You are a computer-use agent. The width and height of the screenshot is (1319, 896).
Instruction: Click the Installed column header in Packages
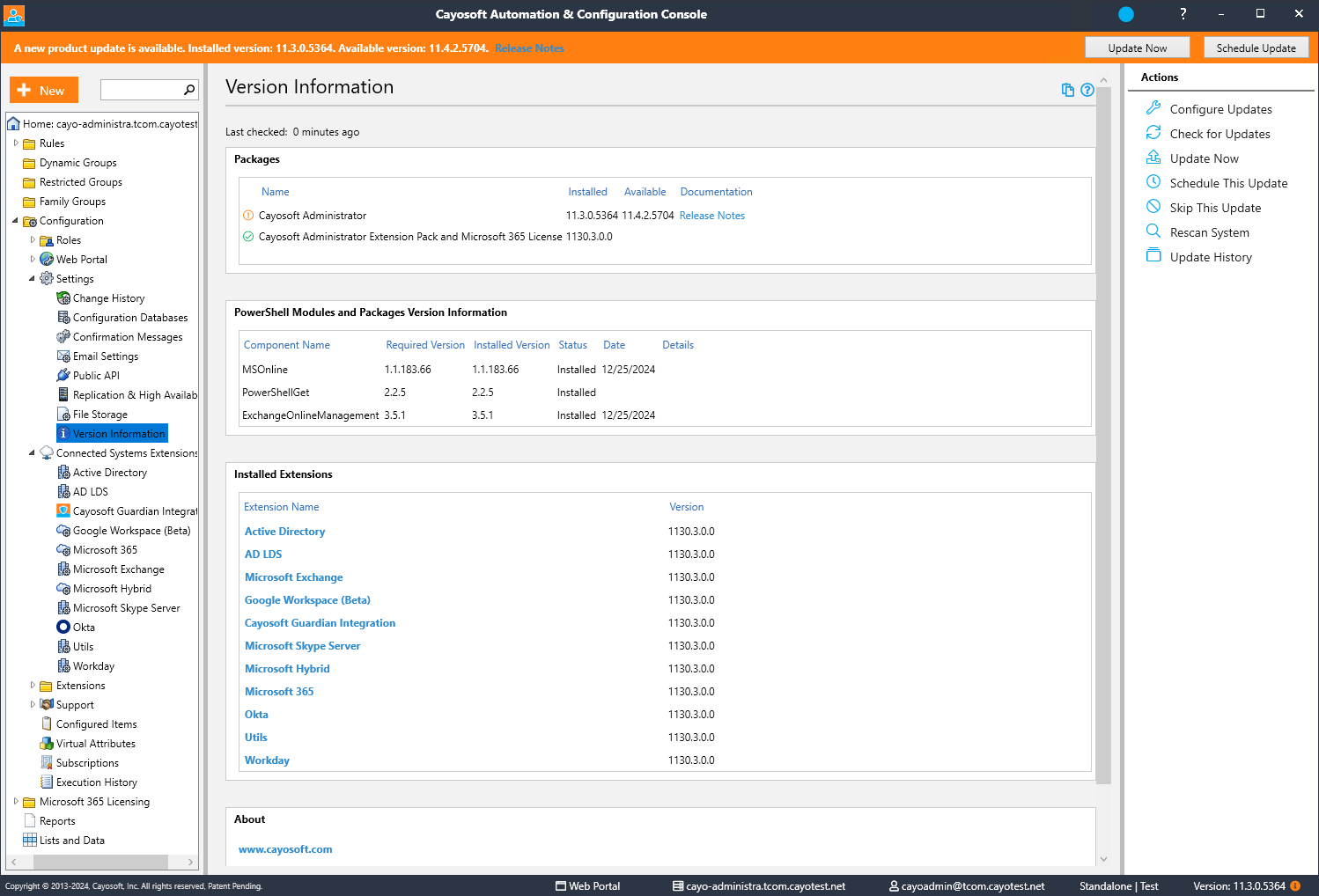click(x=587, y=192)
